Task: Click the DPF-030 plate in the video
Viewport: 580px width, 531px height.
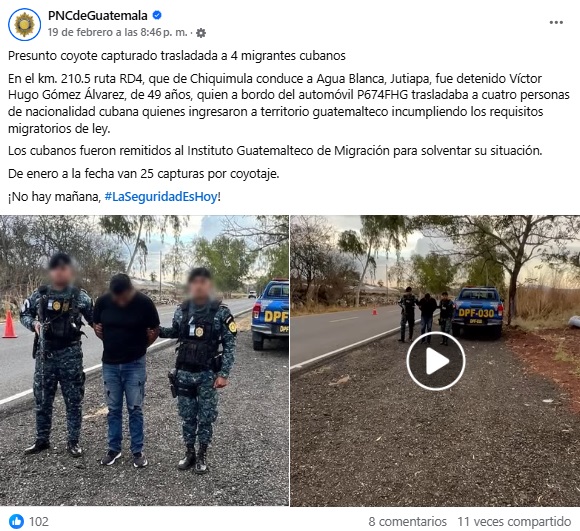Action: (476, 313)
